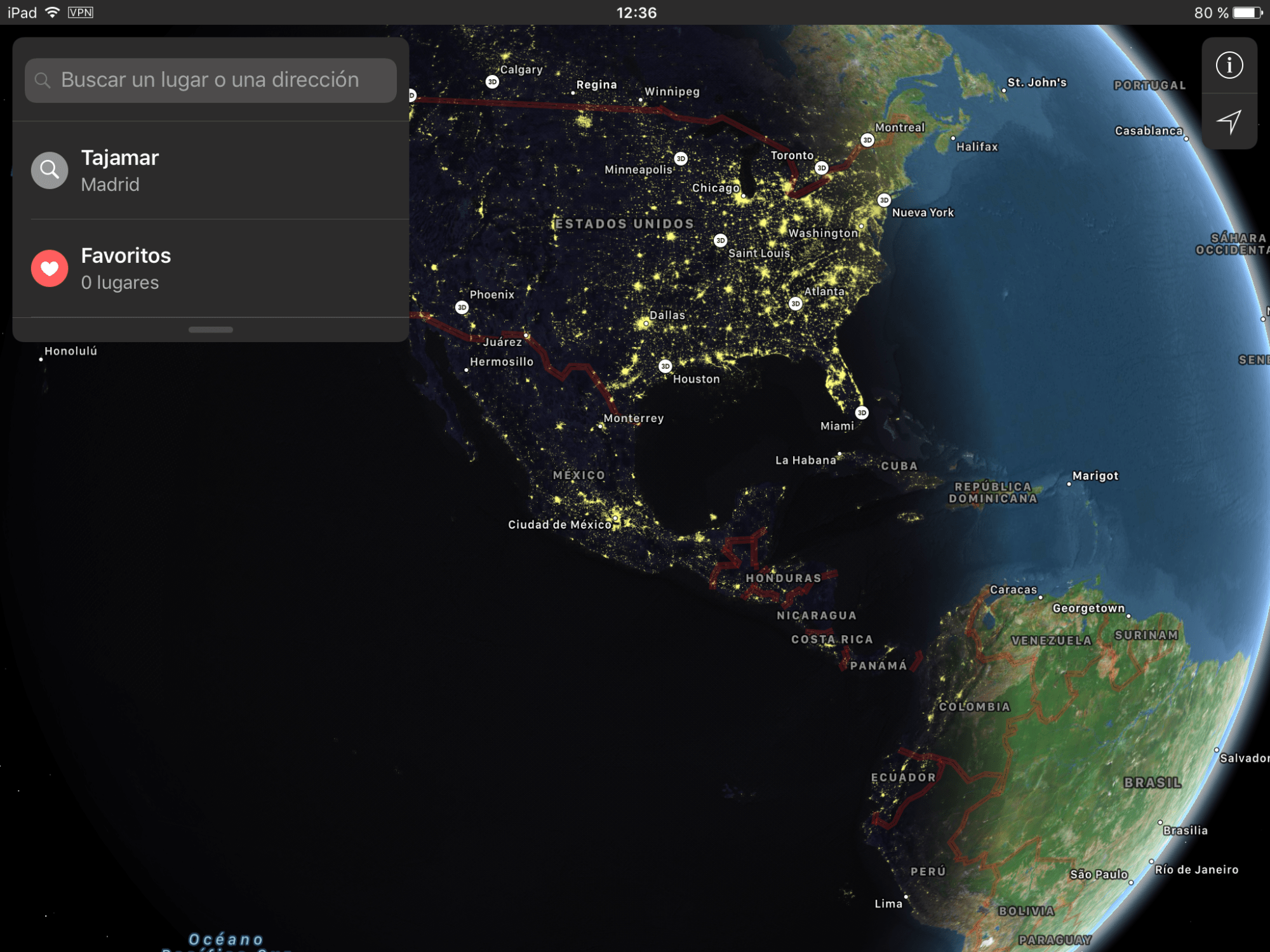Select the HONDURAS country label
This screenshot has height=952, width=1270.
click(784, 578)
